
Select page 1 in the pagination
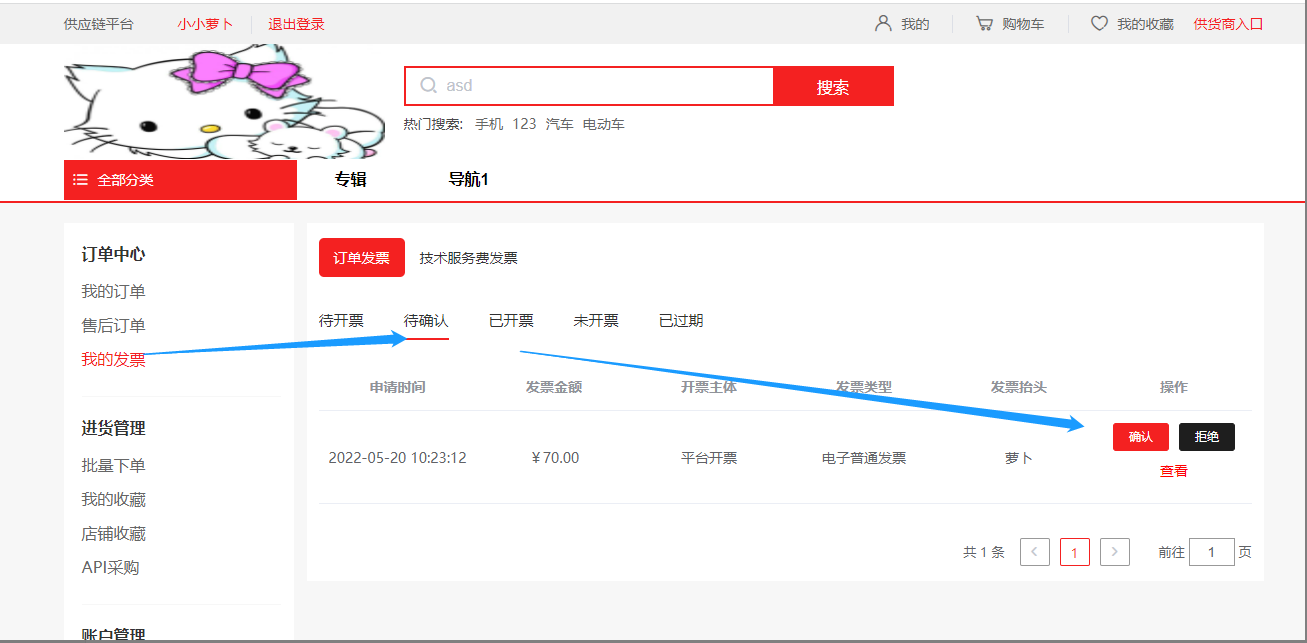click(x=1075, y=552)
